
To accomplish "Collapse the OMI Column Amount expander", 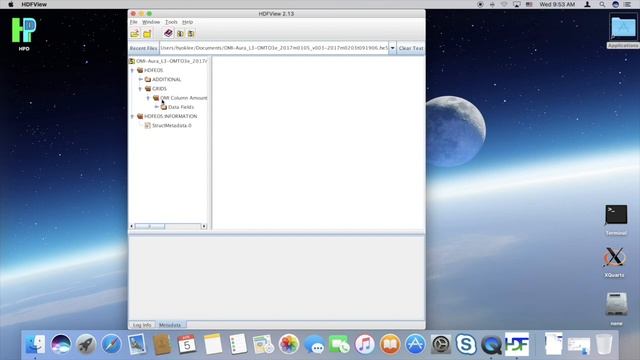I will [x=148, y=98].
